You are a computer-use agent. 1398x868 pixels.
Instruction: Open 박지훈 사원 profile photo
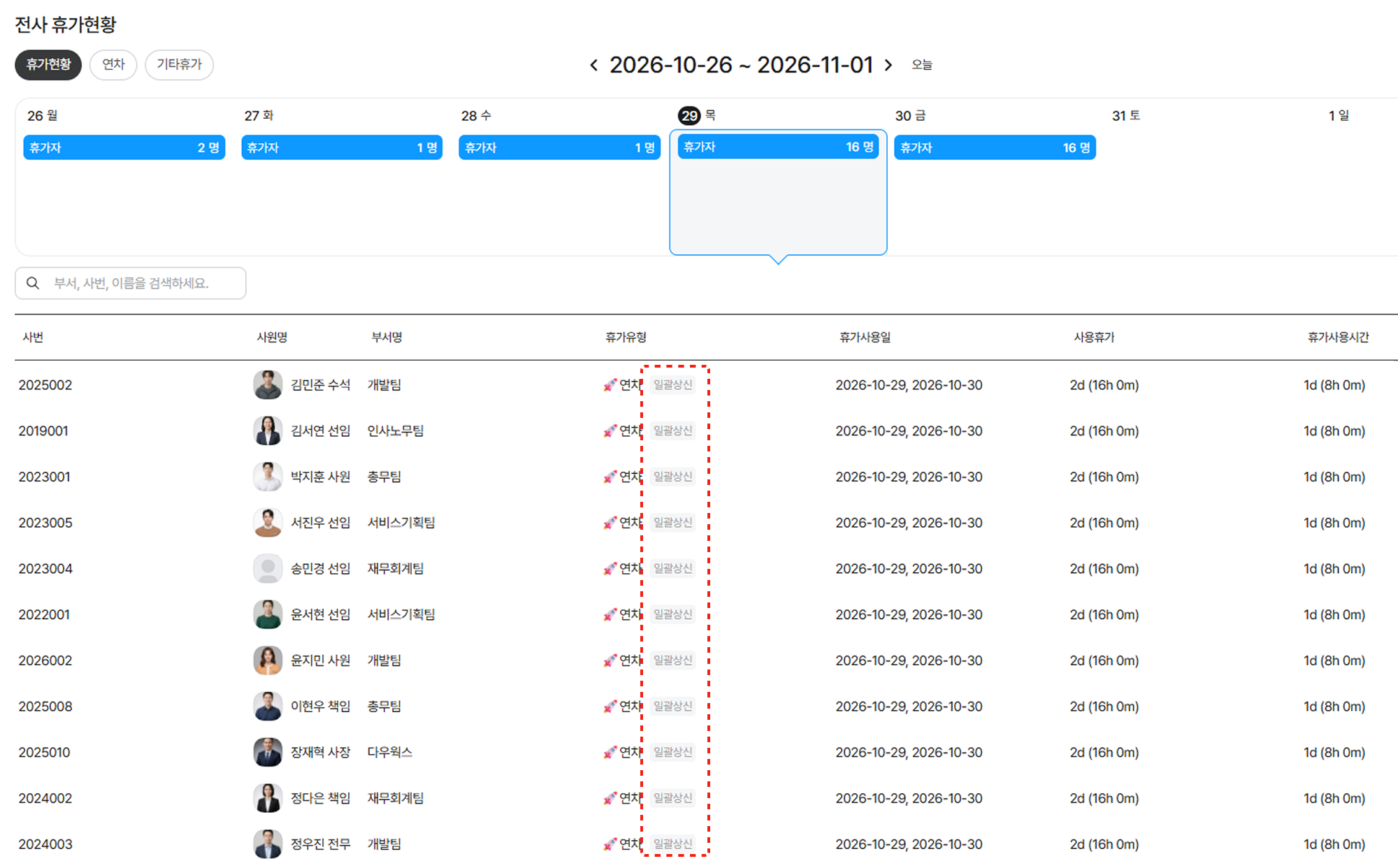click(268, 477)
